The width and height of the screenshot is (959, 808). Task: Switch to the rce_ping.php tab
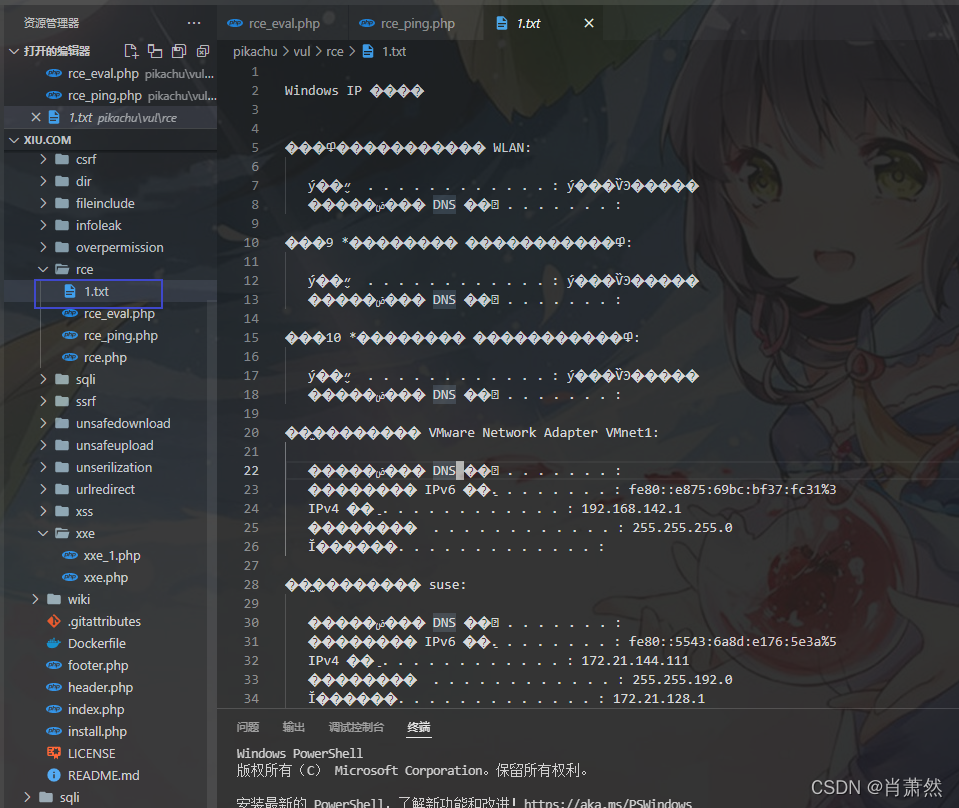point(416,23)
